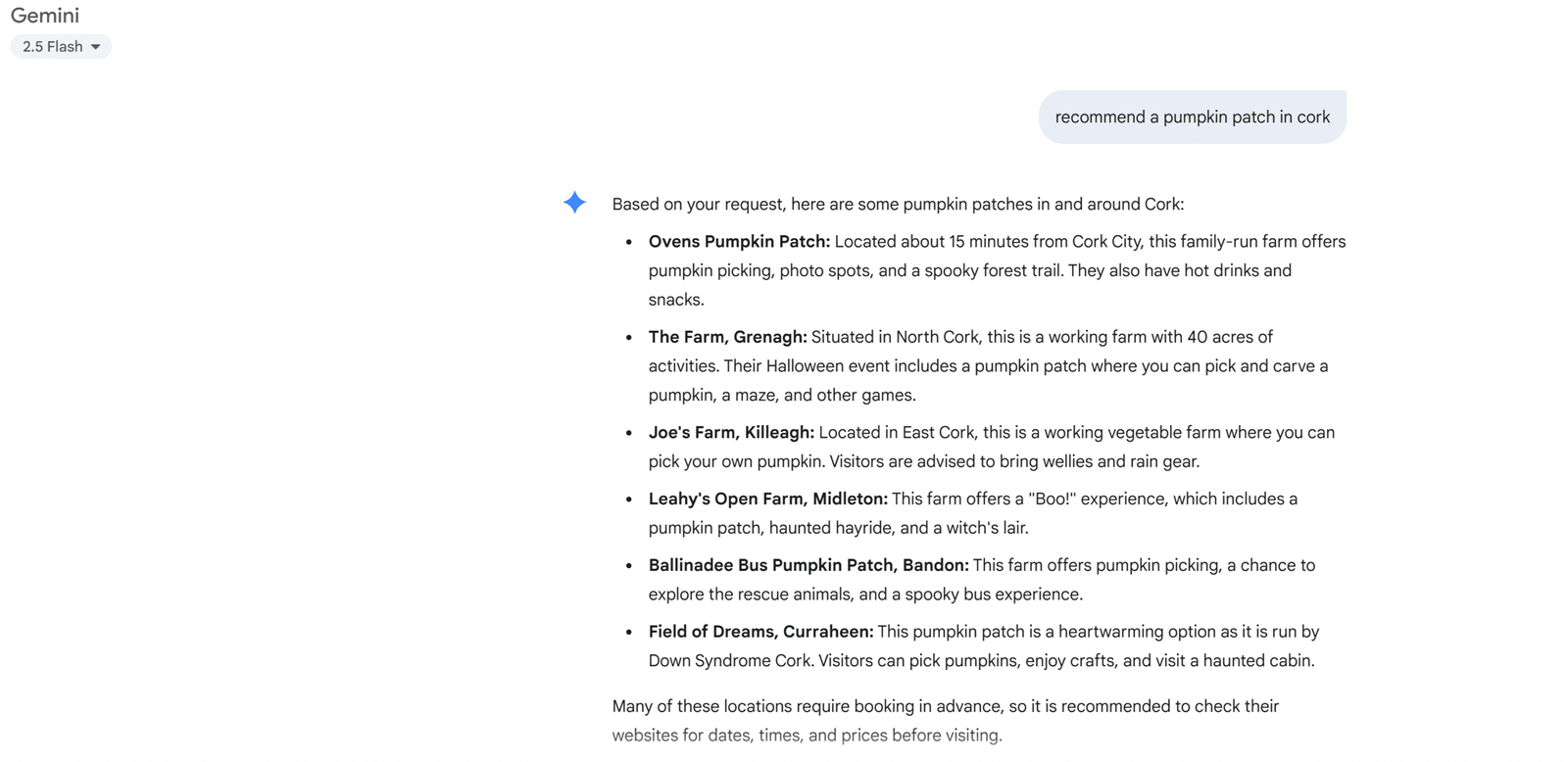Click the 'Field of Dreams, Curraheen:' heading
The height and width of the screenshot is (762, 1568).
click(760, 632)
